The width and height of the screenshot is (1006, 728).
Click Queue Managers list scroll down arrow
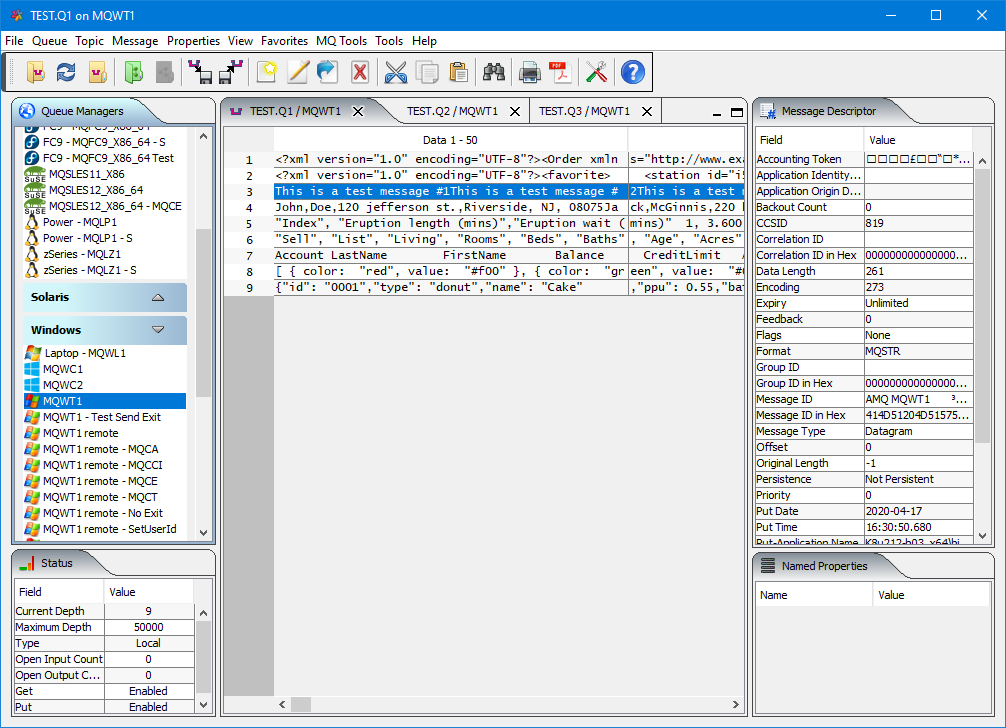coord(203,532)
